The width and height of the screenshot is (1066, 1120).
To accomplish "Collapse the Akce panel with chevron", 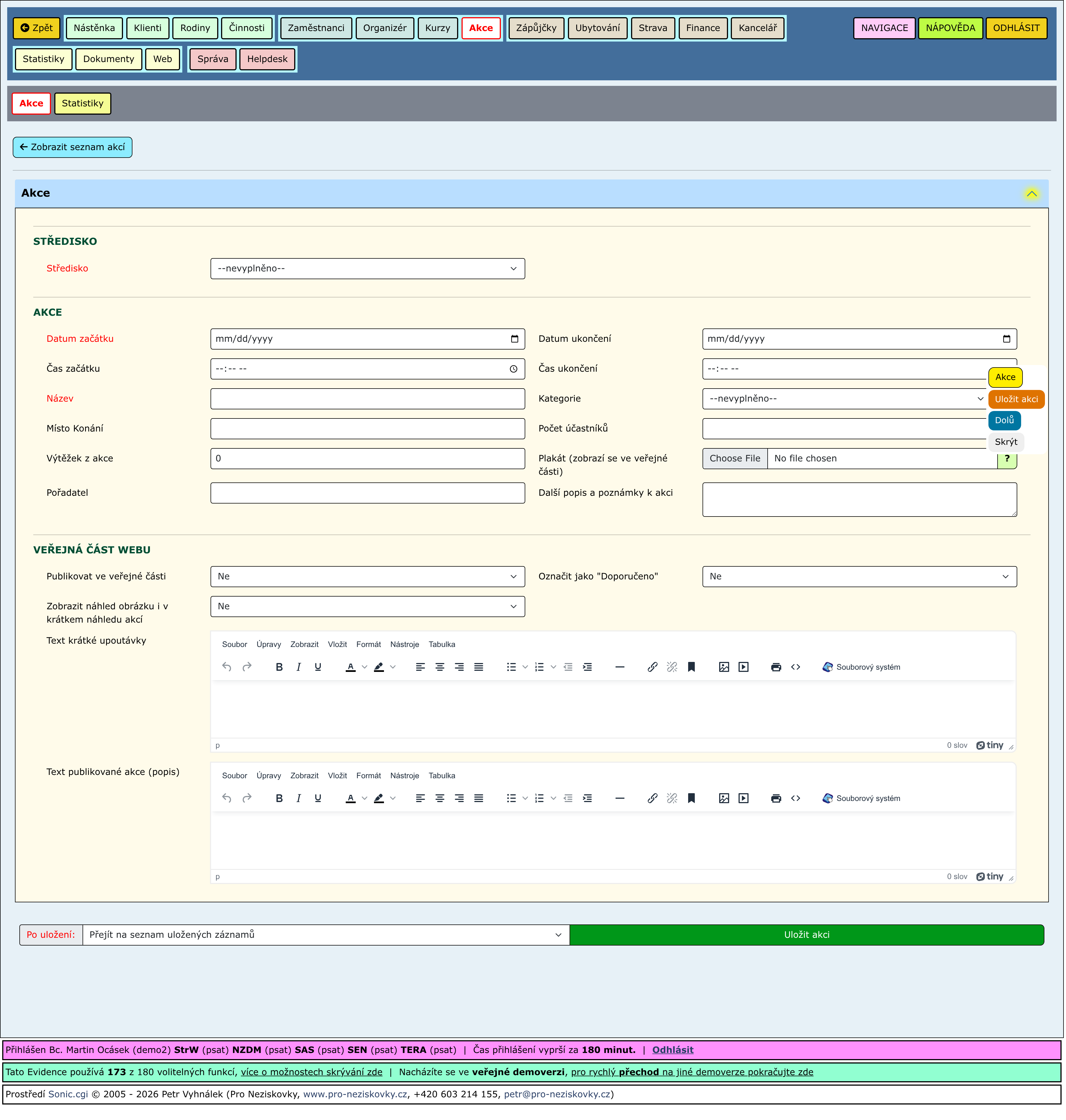I will [1031, 194].
